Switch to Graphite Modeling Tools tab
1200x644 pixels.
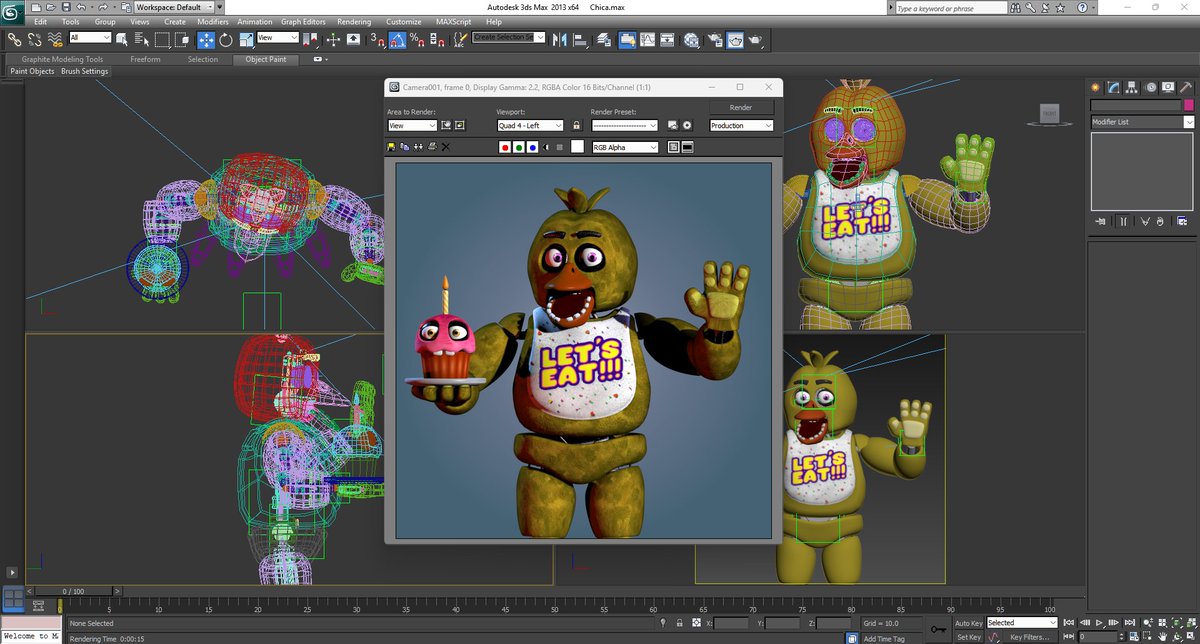(62, 59)
